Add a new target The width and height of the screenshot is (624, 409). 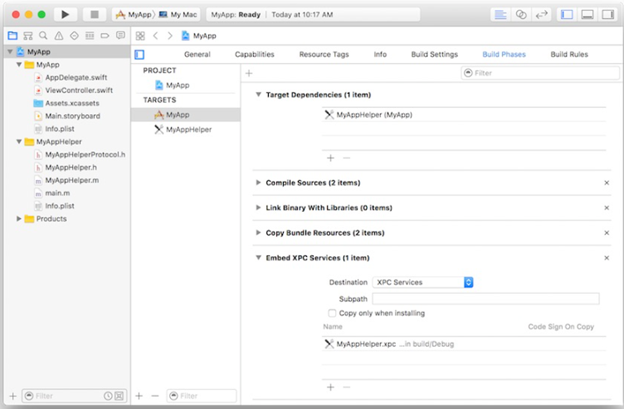point(139,396)
